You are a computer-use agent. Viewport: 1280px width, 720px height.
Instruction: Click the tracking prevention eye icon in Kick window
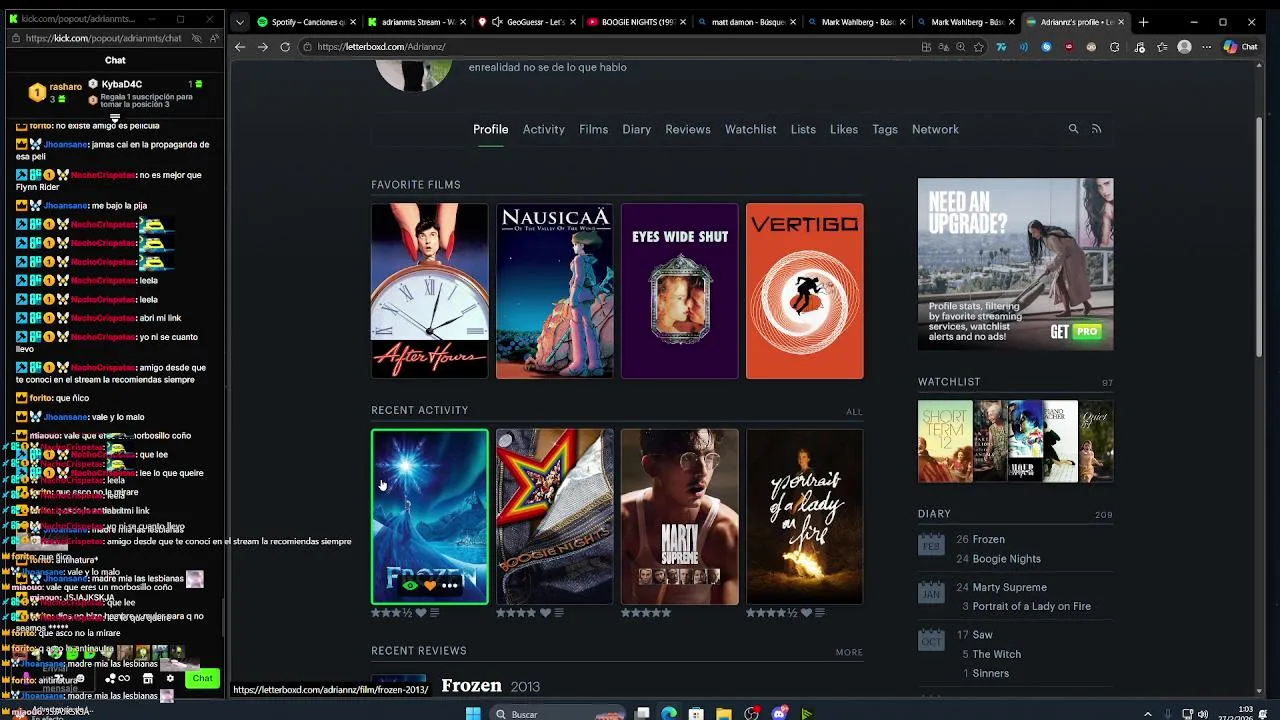[x=196, y=38]
